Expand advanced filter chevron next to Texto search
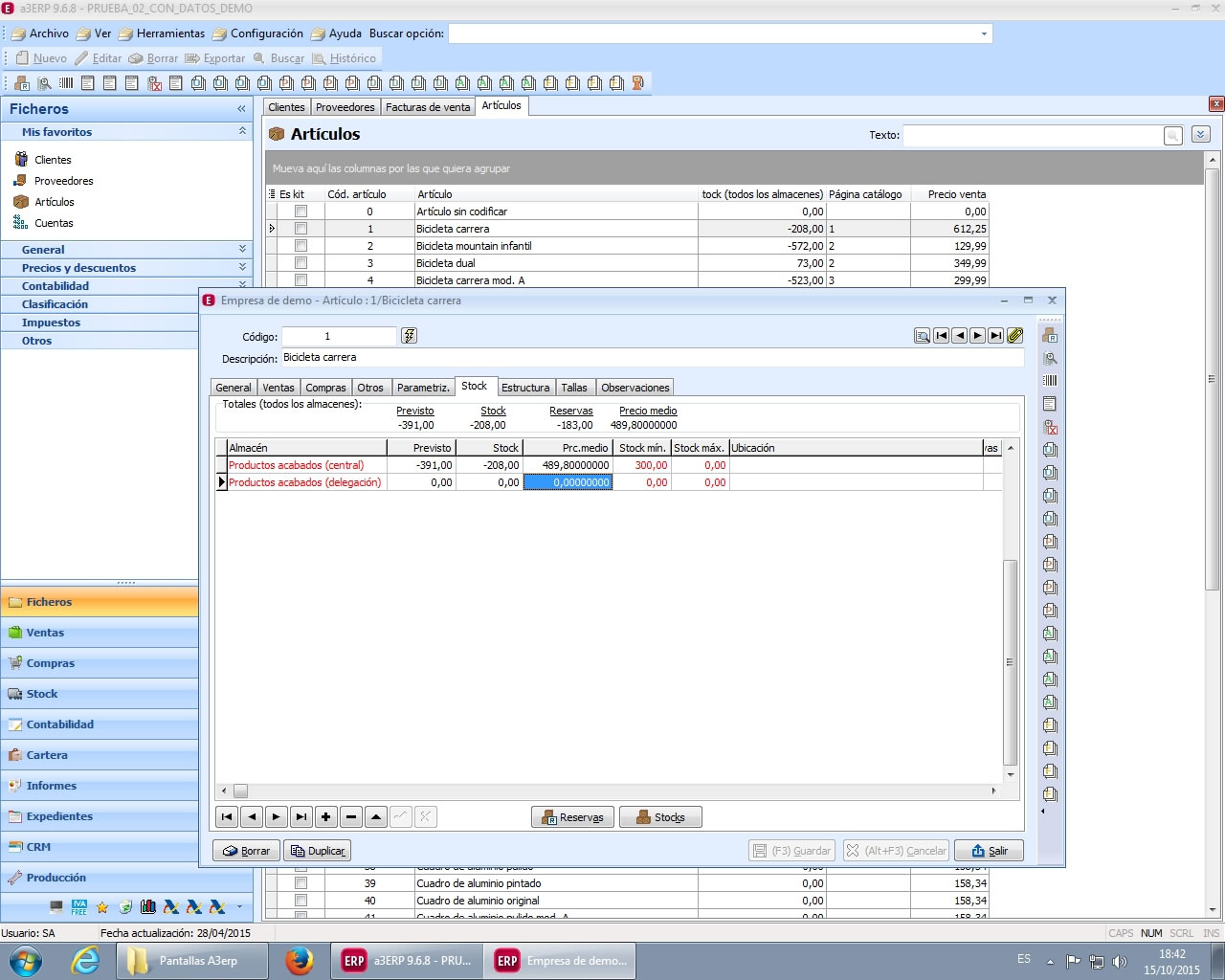The width and height of the screenshot is (1225, 980). tap(1201, 135)
